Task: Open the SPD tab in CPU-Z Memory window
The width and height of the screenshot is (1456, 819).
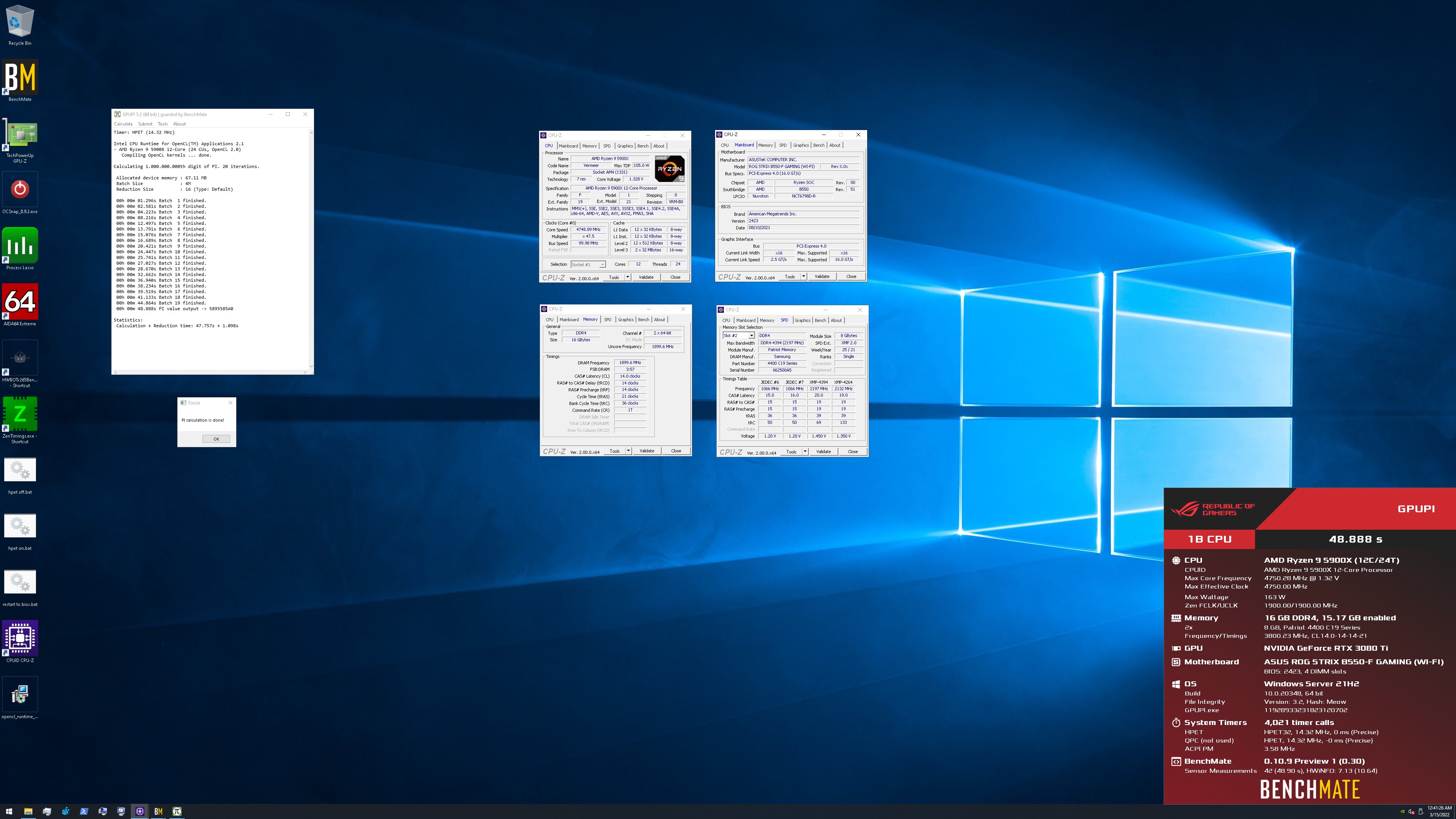Action: tap(607, 319)
